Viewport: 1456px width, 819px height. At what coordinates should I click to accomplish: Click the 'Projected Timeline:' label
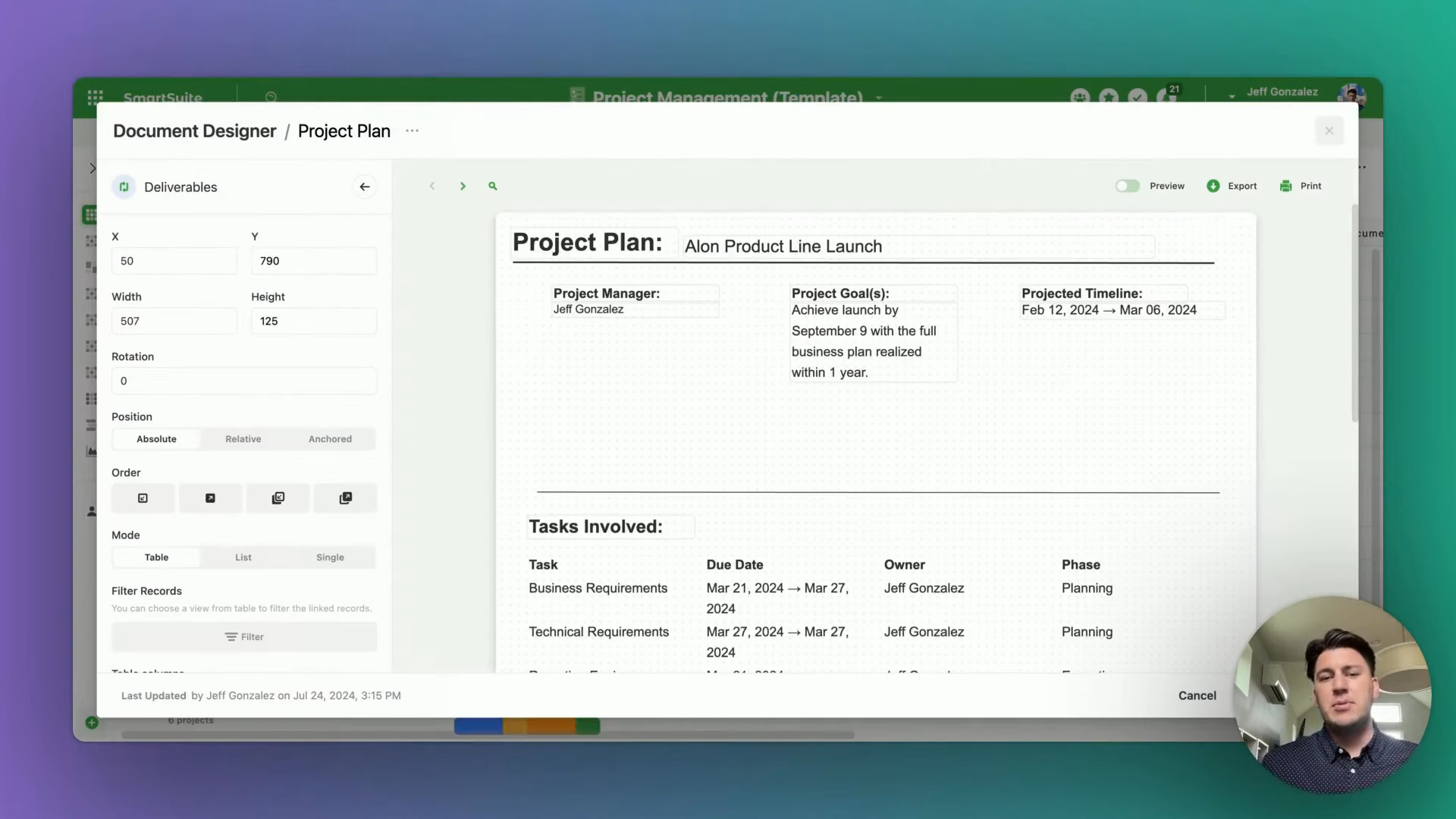coord(1082,293)
